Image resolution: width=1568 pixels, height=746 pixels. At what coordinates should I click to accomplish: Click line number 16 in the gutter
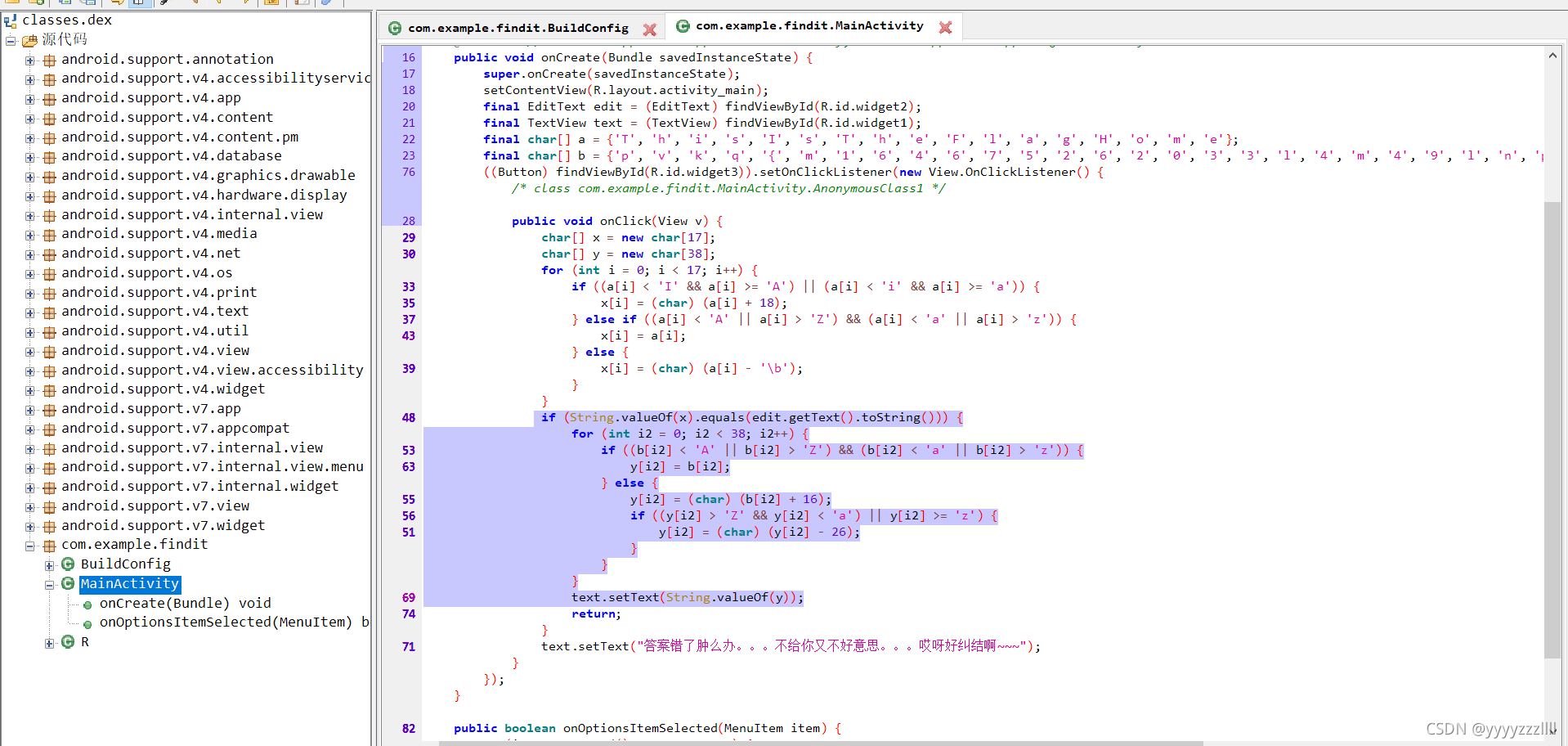[409, 58]
